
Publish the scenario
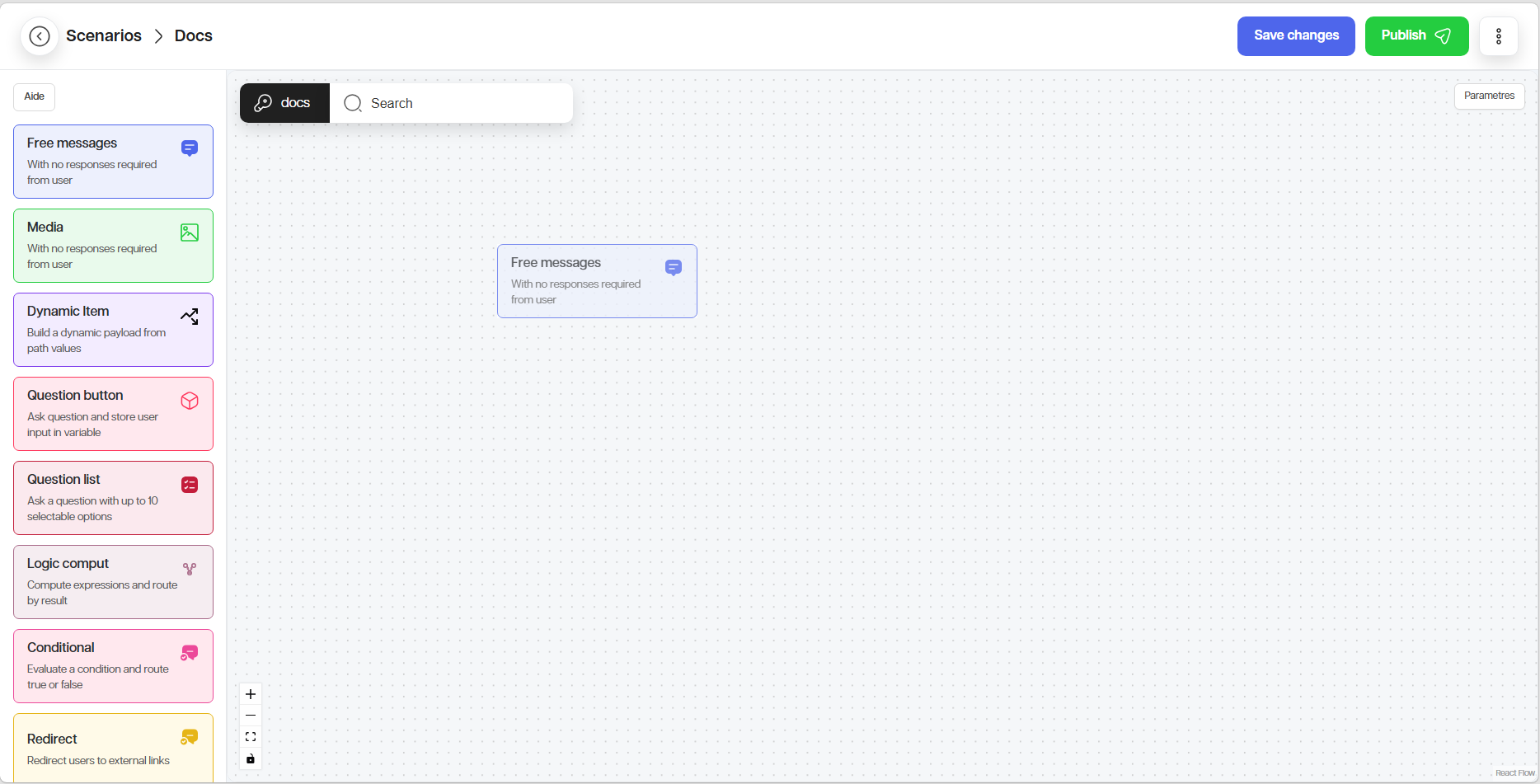(x=1416, y=36)
